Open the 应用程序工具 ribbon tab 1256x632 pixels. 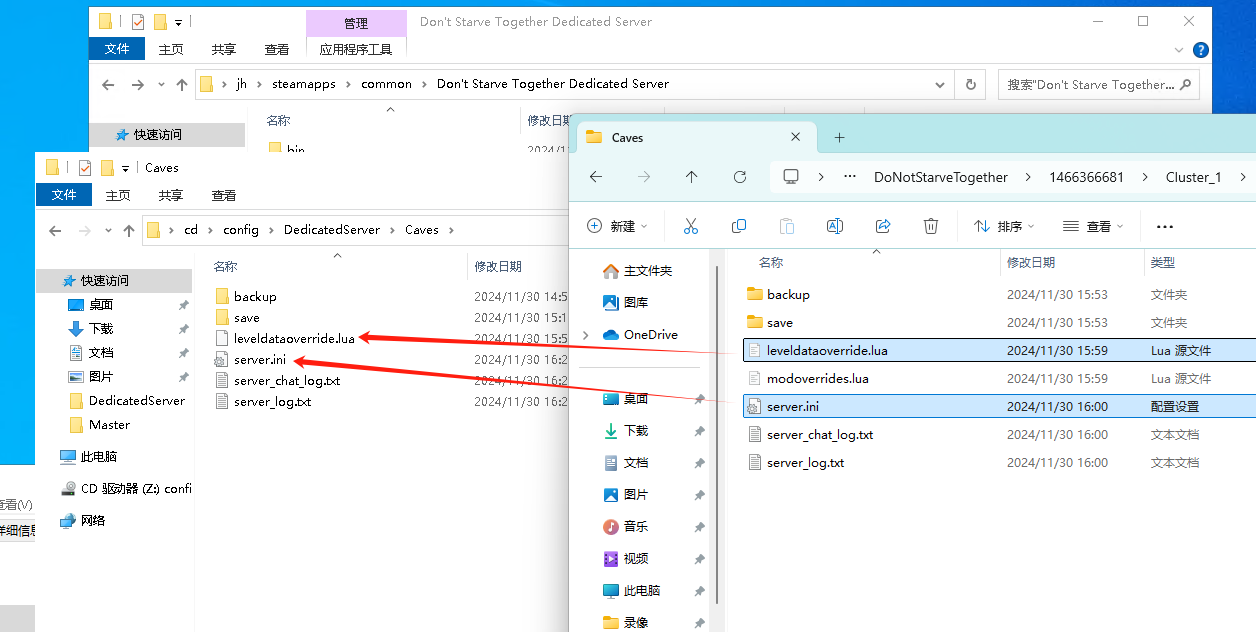click(356, 49)
